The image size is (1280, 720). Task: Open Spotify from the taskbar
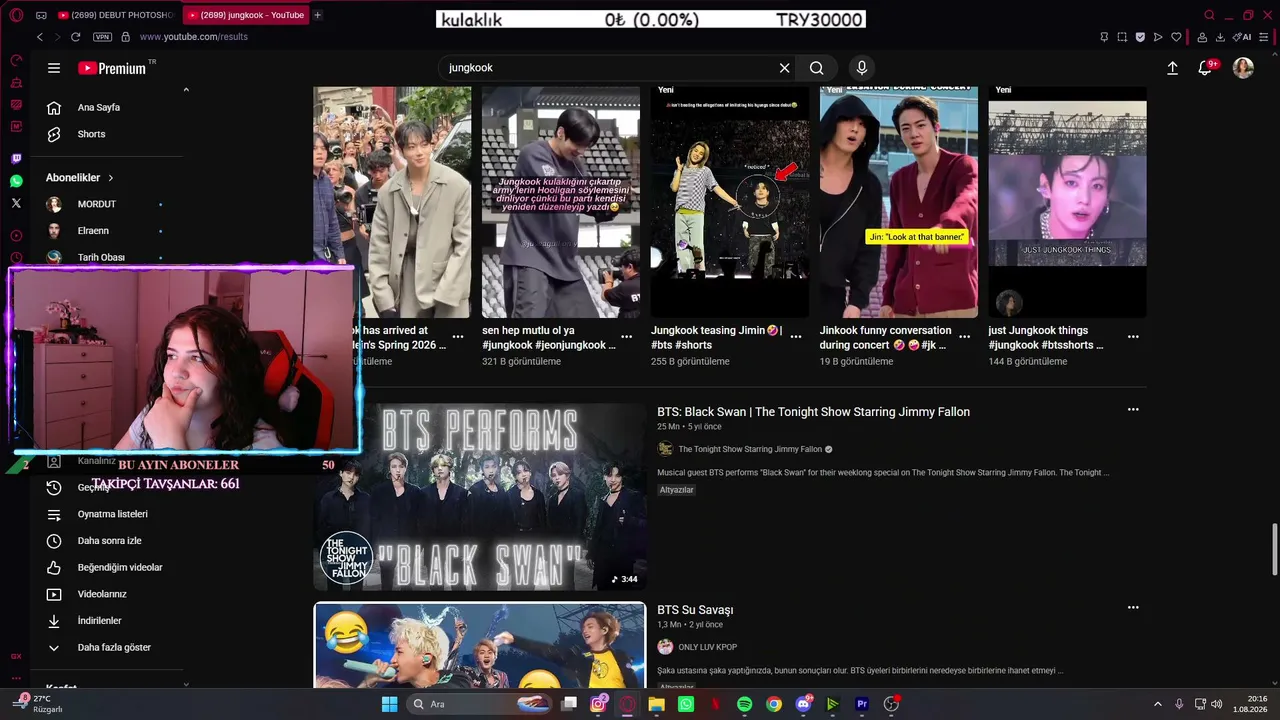coord(745,704)
